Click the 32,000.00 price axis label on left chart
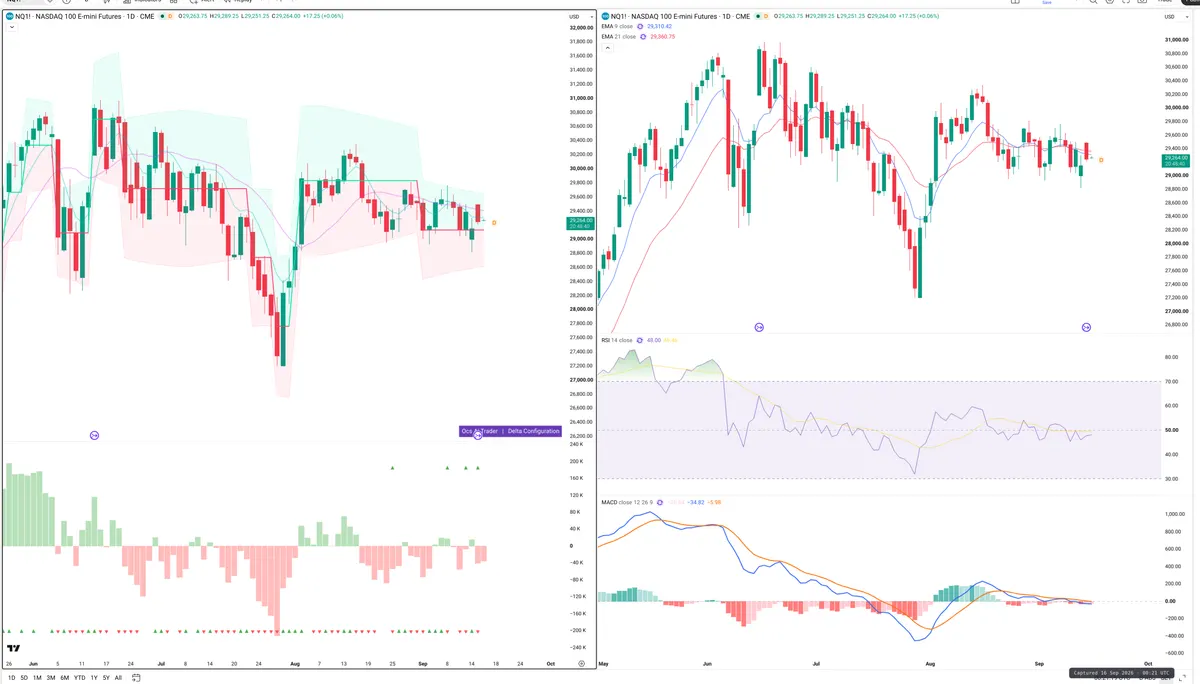The width and height of the screenshot is (1200, 684). [581, 28]
